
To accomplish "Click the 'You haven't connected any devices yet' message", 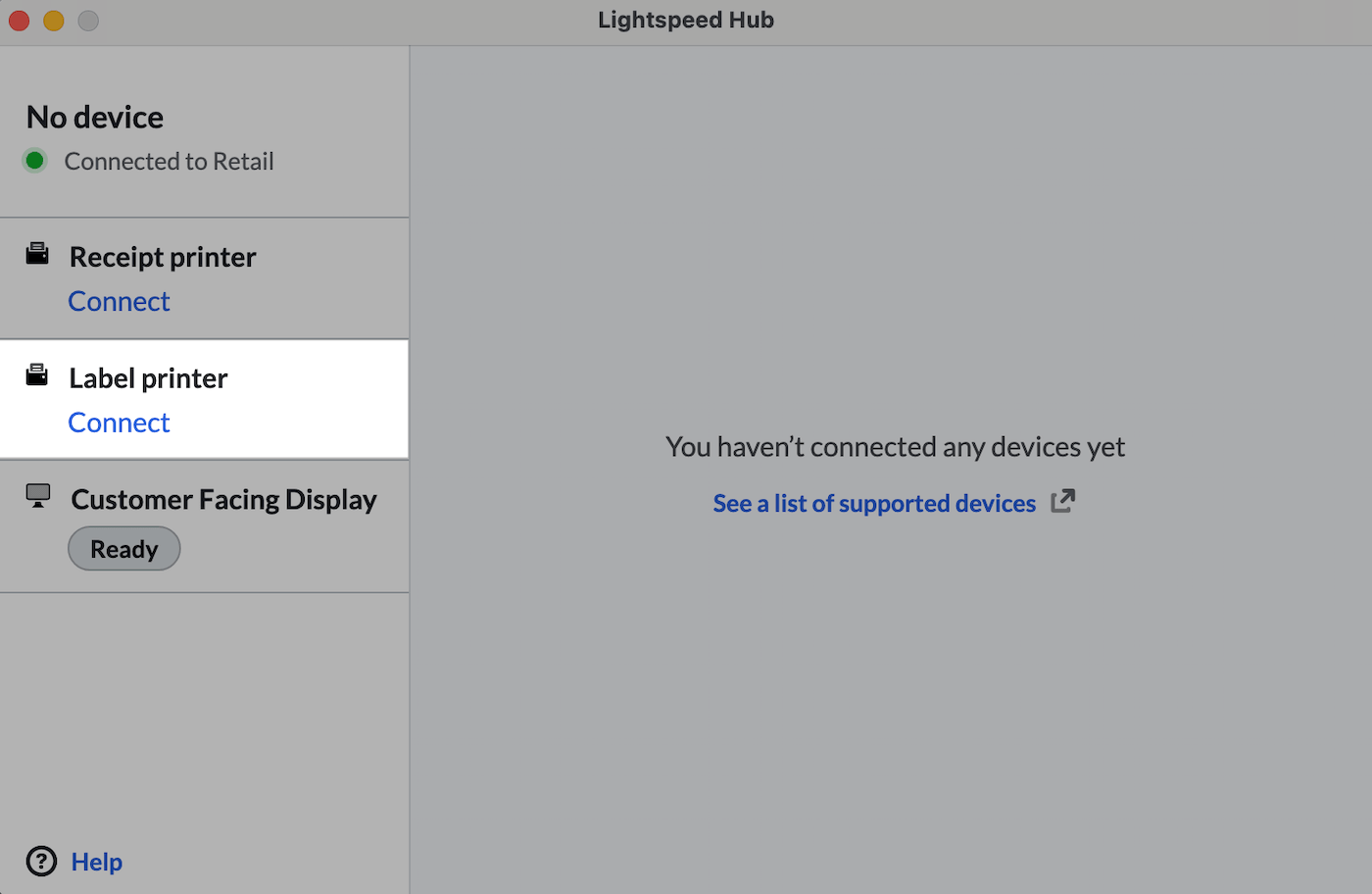I will coord(895,447).
